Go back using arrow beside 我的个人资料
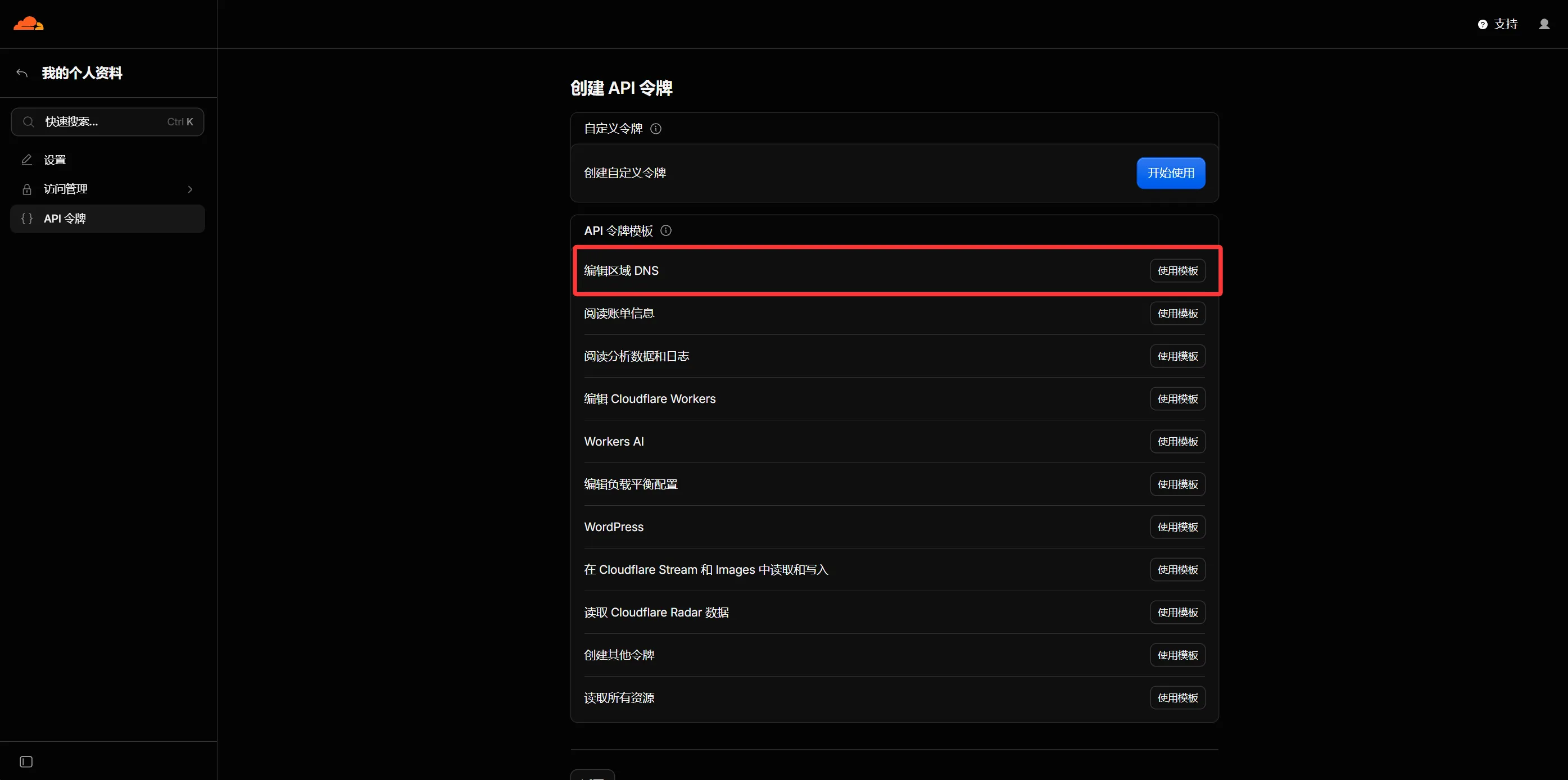 (22, 73)
